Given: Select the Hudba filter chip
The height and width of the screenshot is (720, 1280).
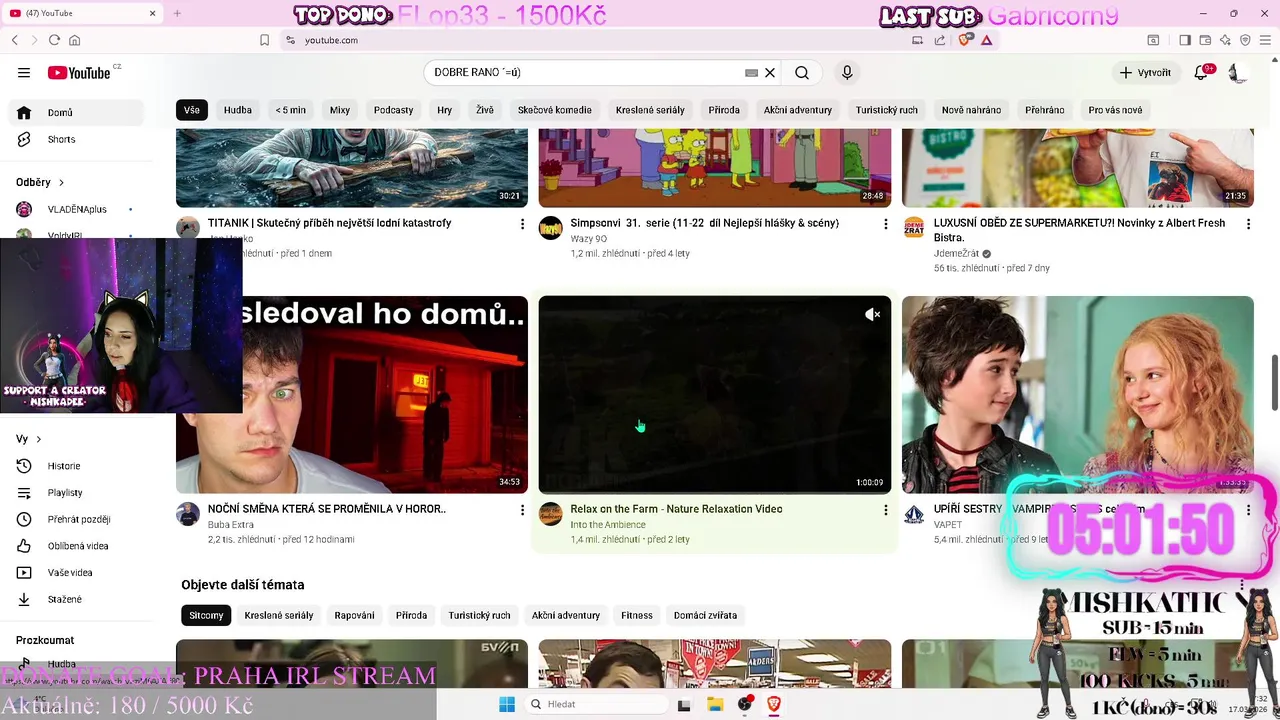Looking at the screenshot, I should [x=238, y=110].
